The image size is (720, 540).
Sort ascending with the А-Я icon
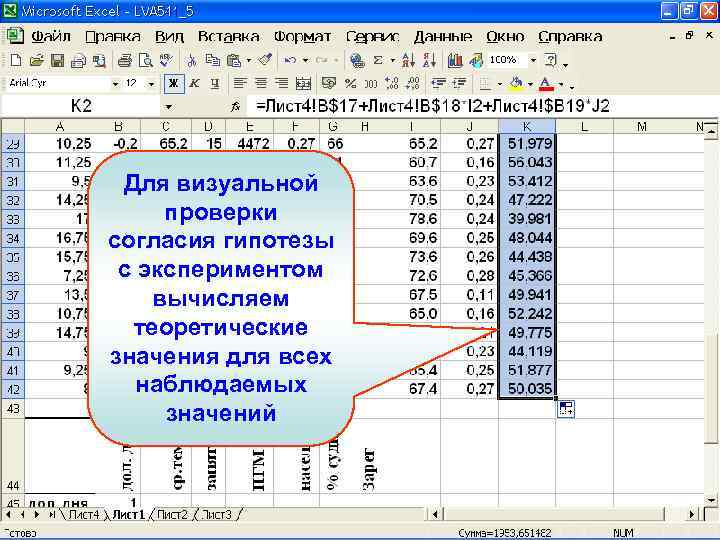pos(408,60)
